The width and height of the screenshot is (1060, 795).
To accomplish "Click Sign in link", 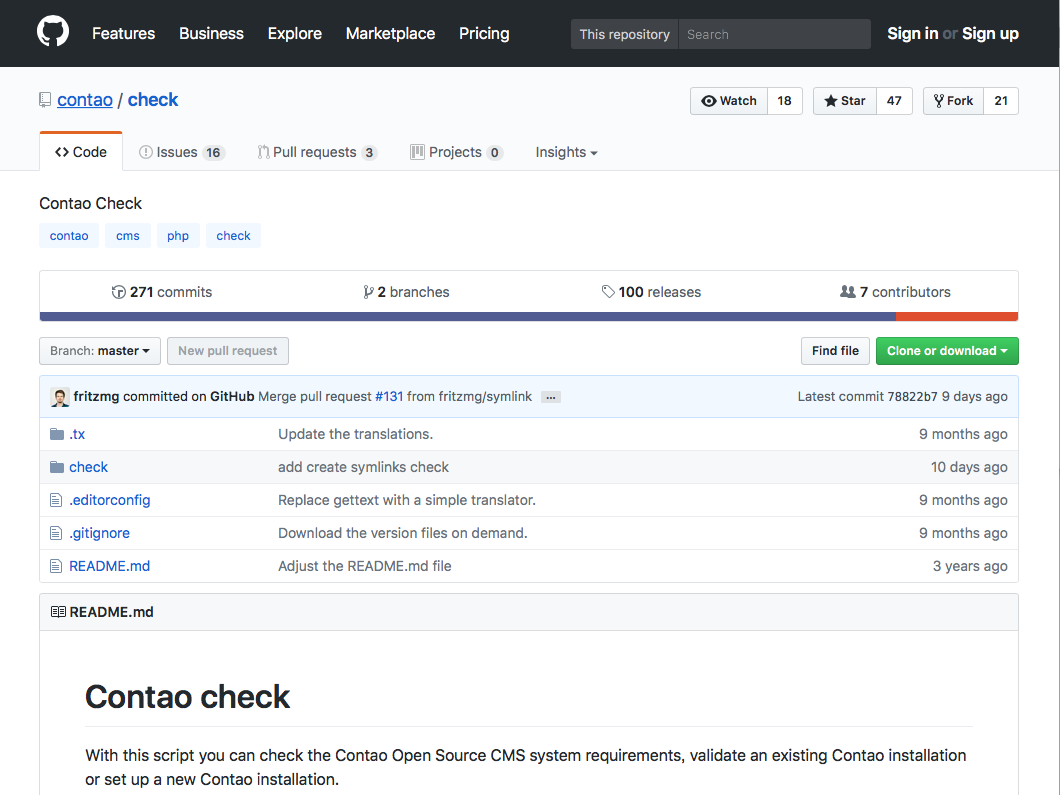I will [913, 33].
